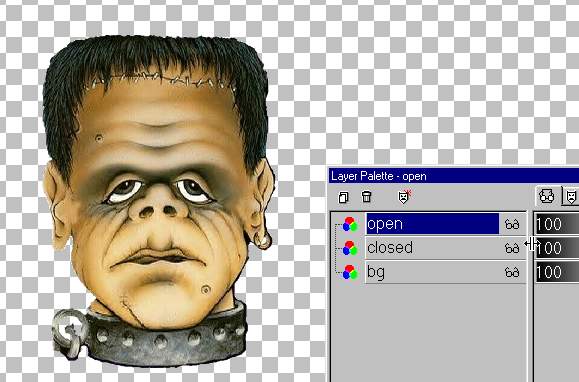Hide the closed layer via glasses icon
Image resolution: width=579 pixels, height=382 pixels.
pos(512,248)
